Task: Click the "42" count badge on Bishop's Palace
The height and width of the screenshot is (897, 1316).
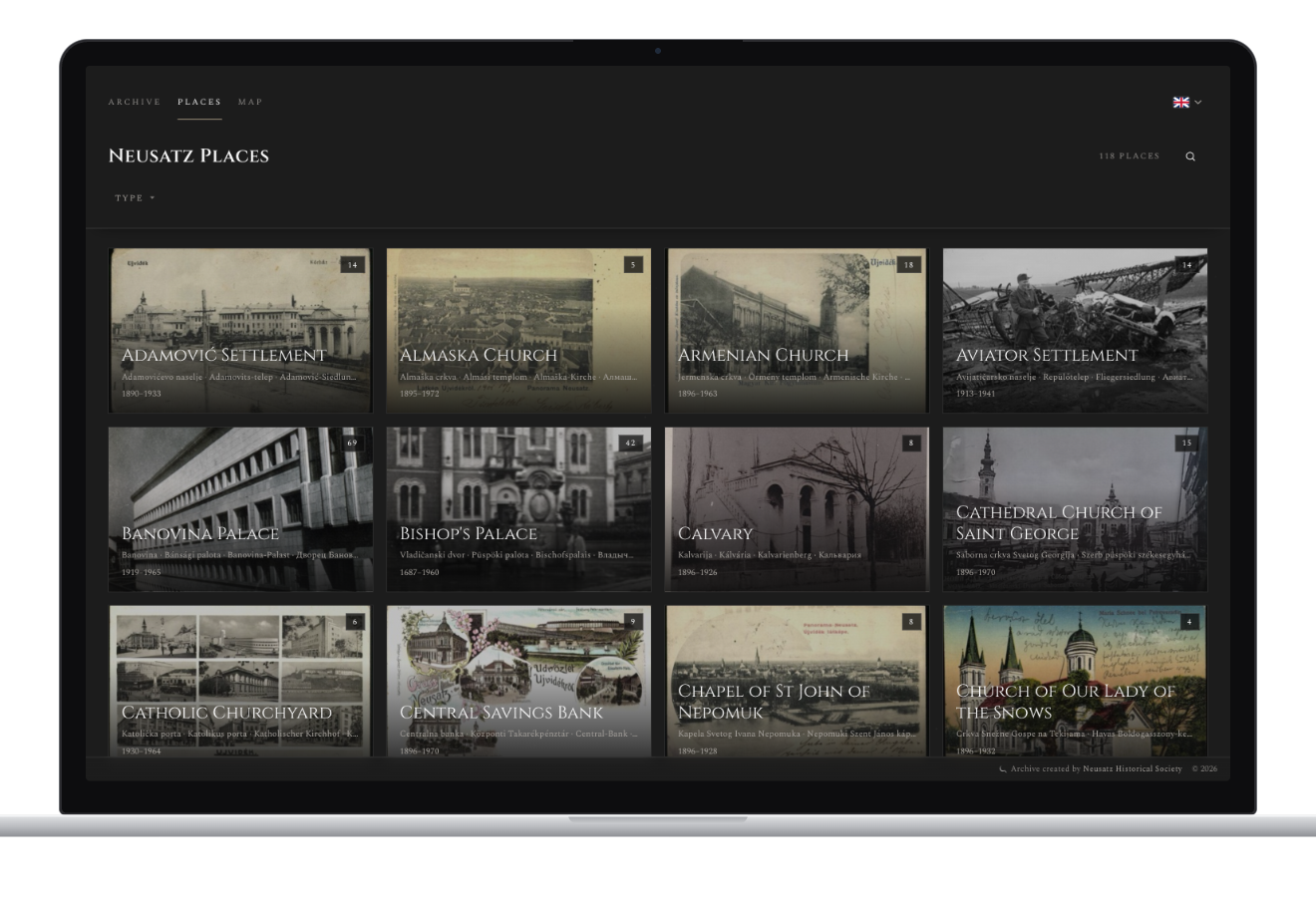Action: [630, 444]
